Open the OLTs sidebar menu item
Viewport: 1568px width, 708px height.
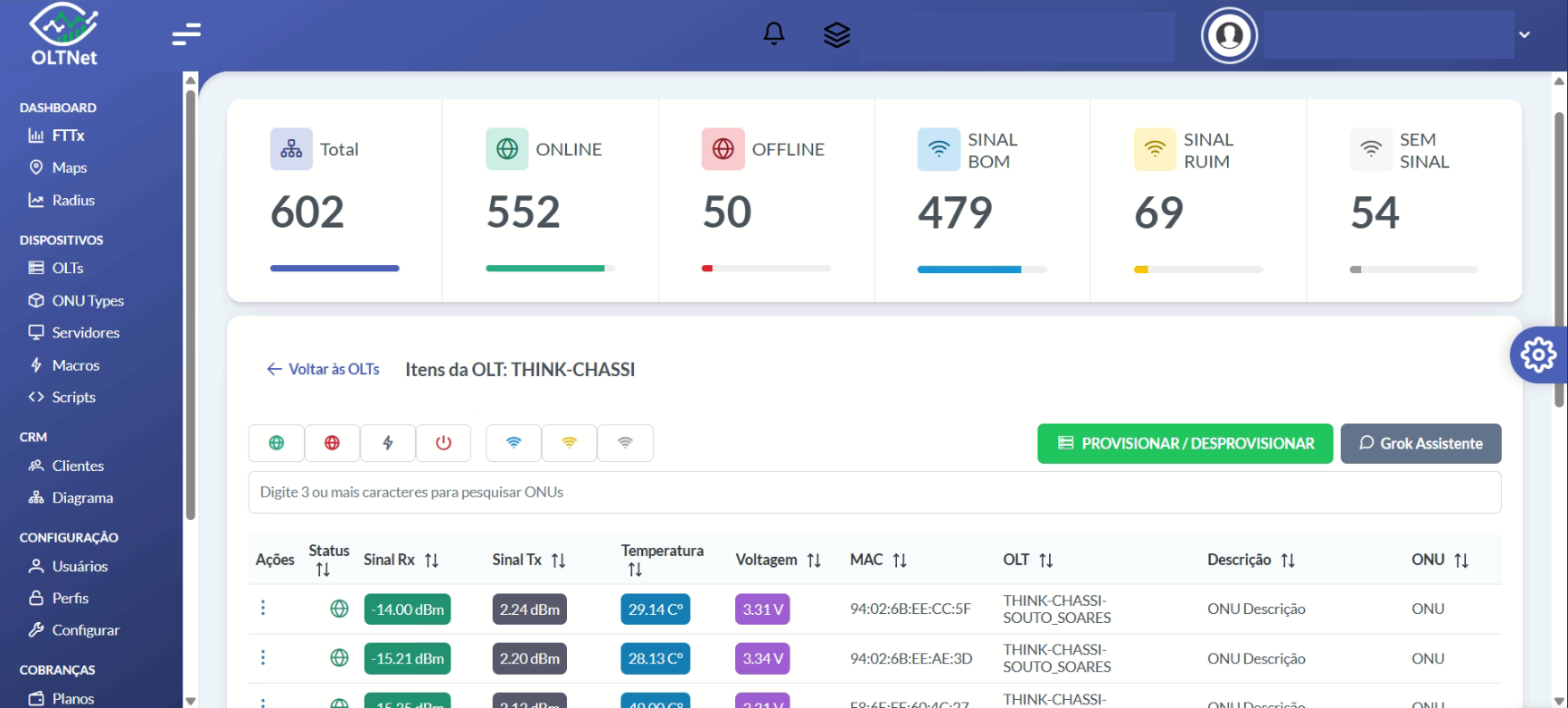point(67,268)
